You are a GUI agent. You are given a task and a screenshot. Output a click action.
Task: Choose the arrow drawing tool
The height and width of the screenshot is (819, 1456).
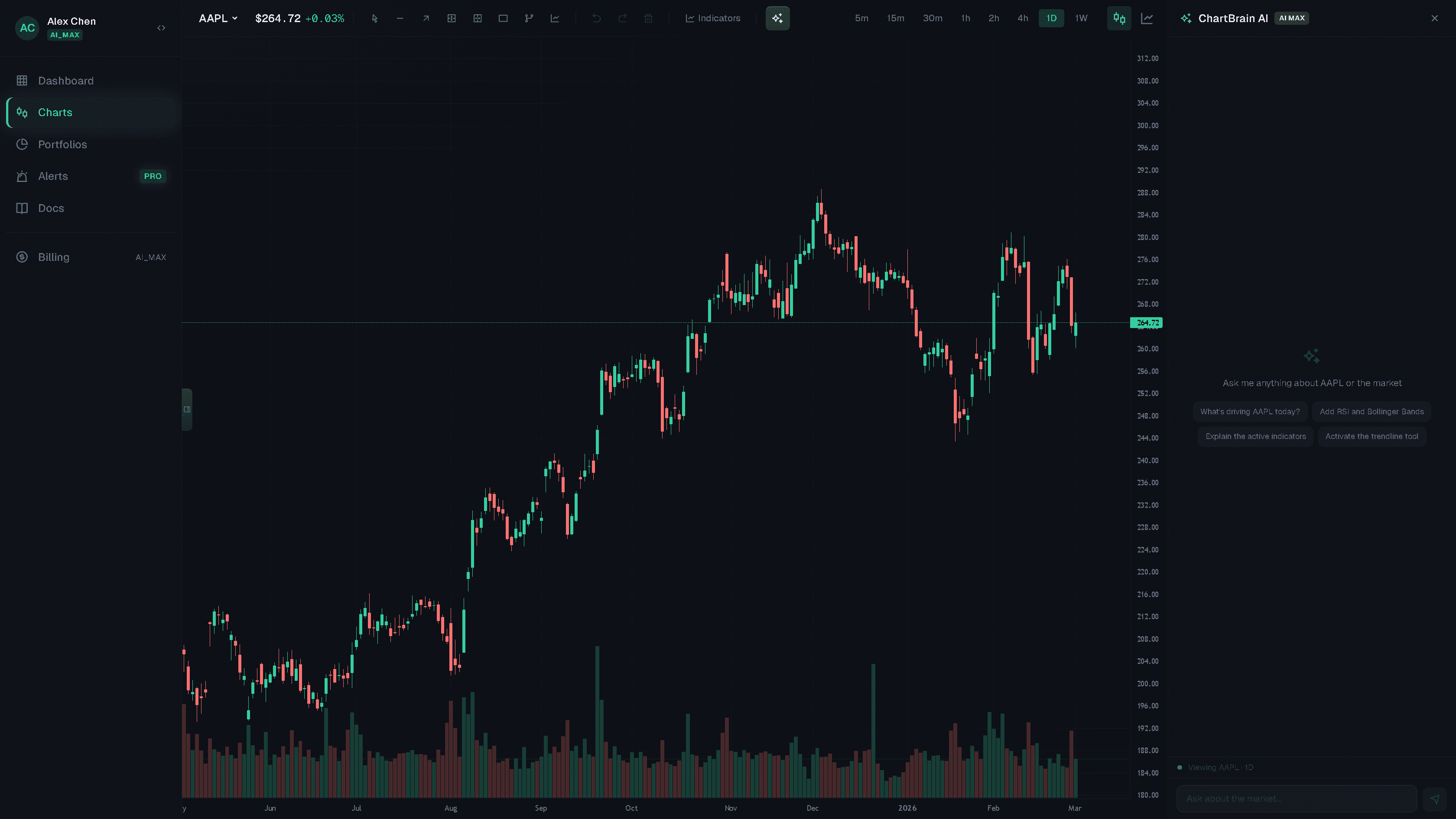click(426, 18)
